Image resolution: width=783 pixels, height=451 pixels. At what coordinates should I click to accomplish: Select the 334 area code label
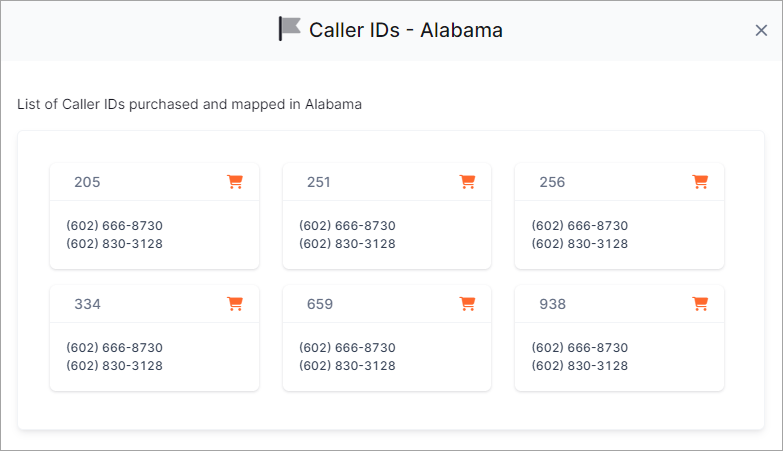coord(87,304)
